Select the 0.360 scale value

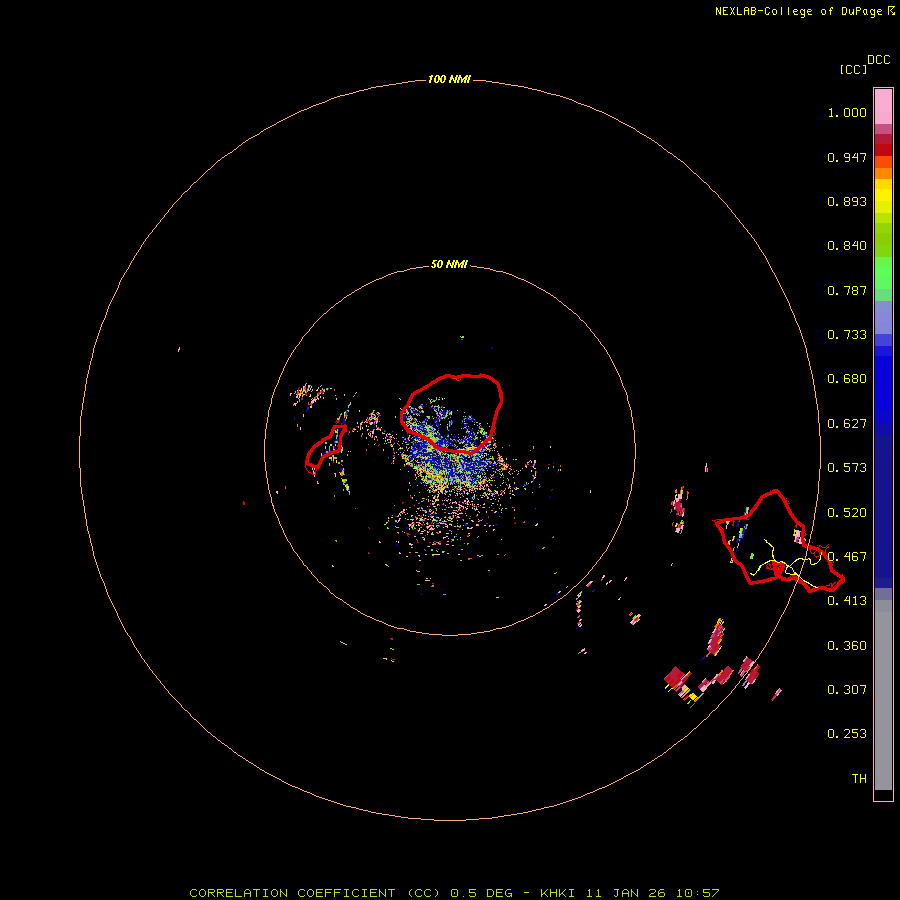tap(847, 646)
